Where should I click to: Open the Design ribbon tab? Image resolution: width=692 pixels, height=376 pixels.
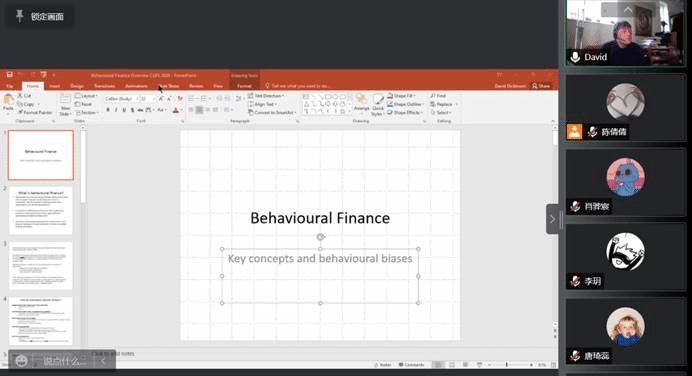pos(77,86)
